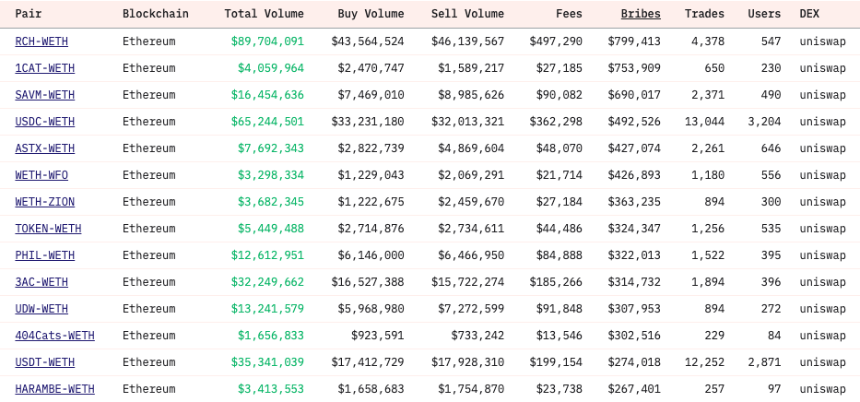Screen dimensions: 860x402
Task: Open the RCH-WETH pair link
Action: coord(42,41)
